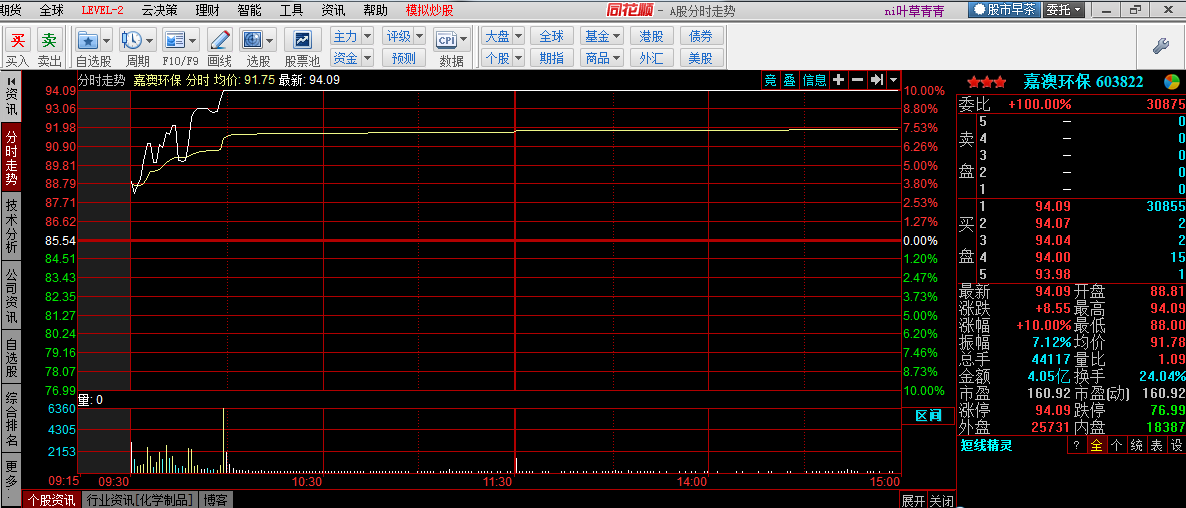The height and width of the screenshot is (508, 1186).
Task: Click the 卖出 (sell) icon
Action: pyautogui.click(x=49, y=40)
